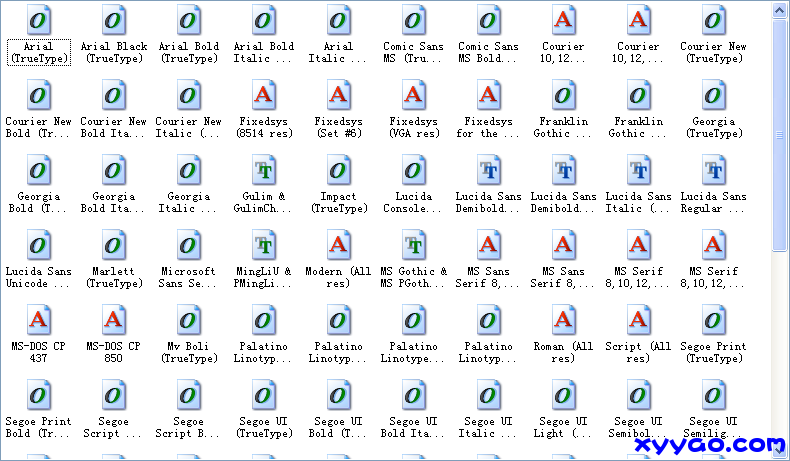The height and width of the screenshot is (461, 790).
Task: Select the Lucida Sans Regular font icon
Action: pyautogui.click(x=714, y=170)
